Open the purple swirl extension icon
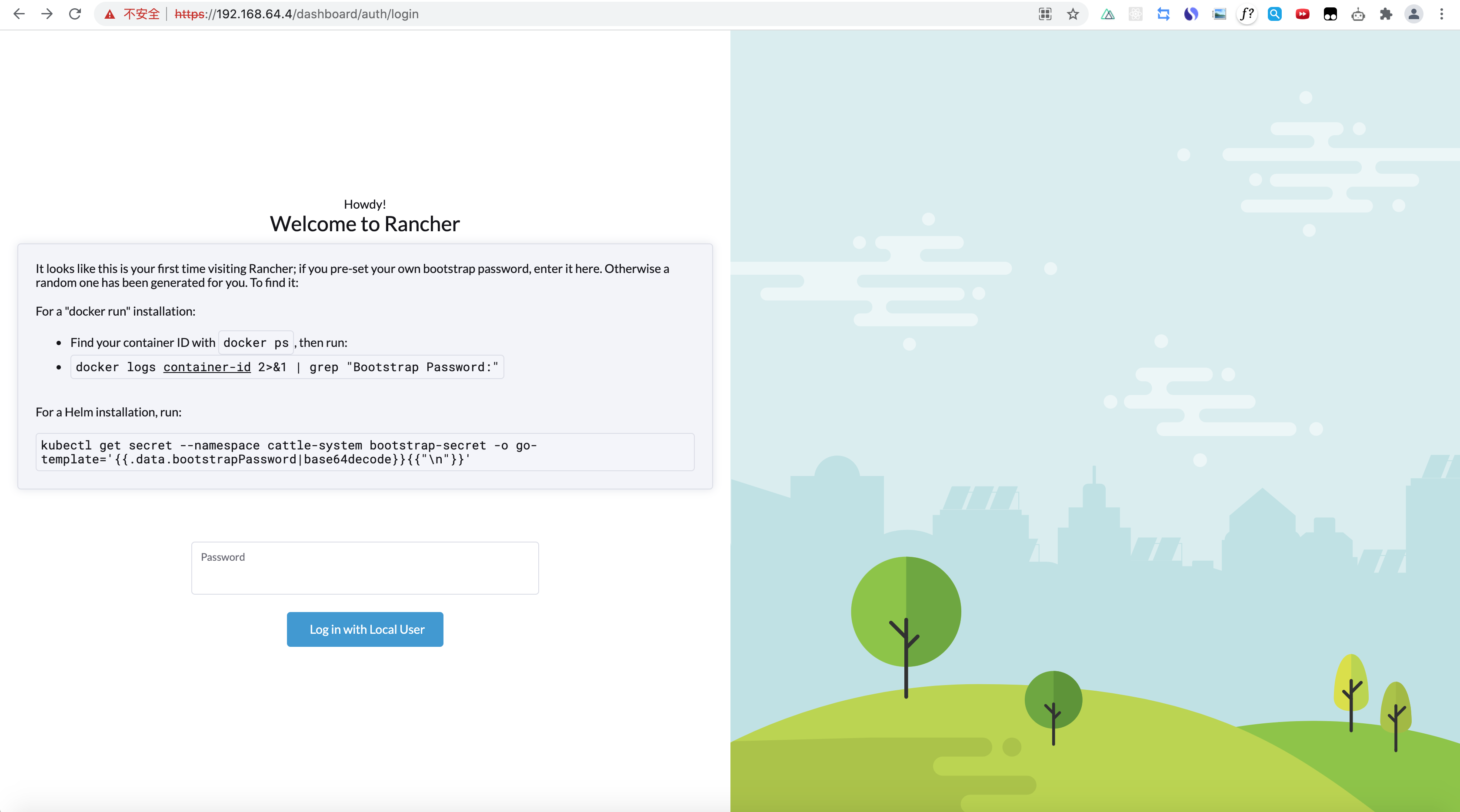1460x812 pixels. 1191,14
